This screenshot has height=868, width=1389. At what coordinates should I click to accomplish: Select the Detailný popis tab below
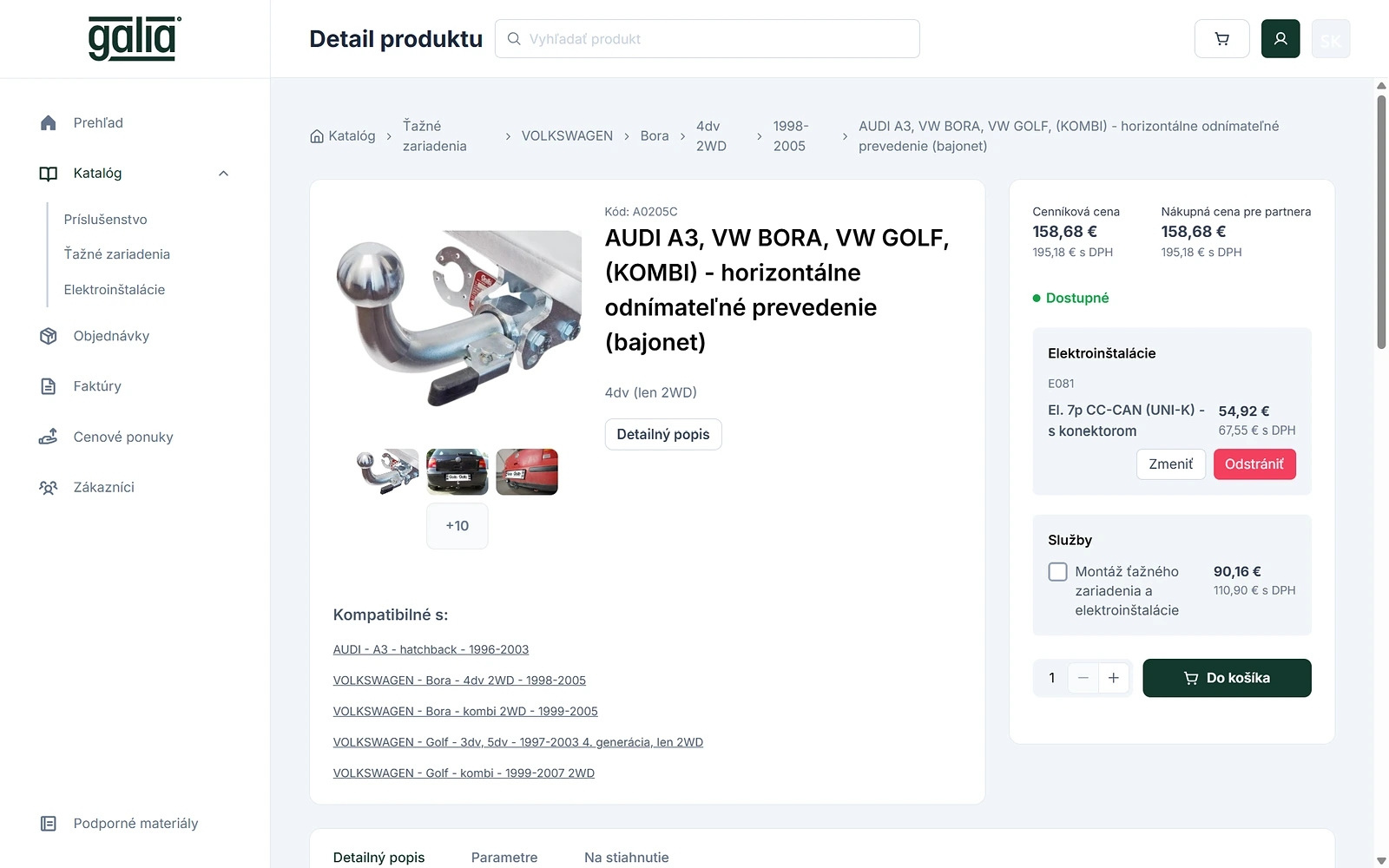pos(379,858)
